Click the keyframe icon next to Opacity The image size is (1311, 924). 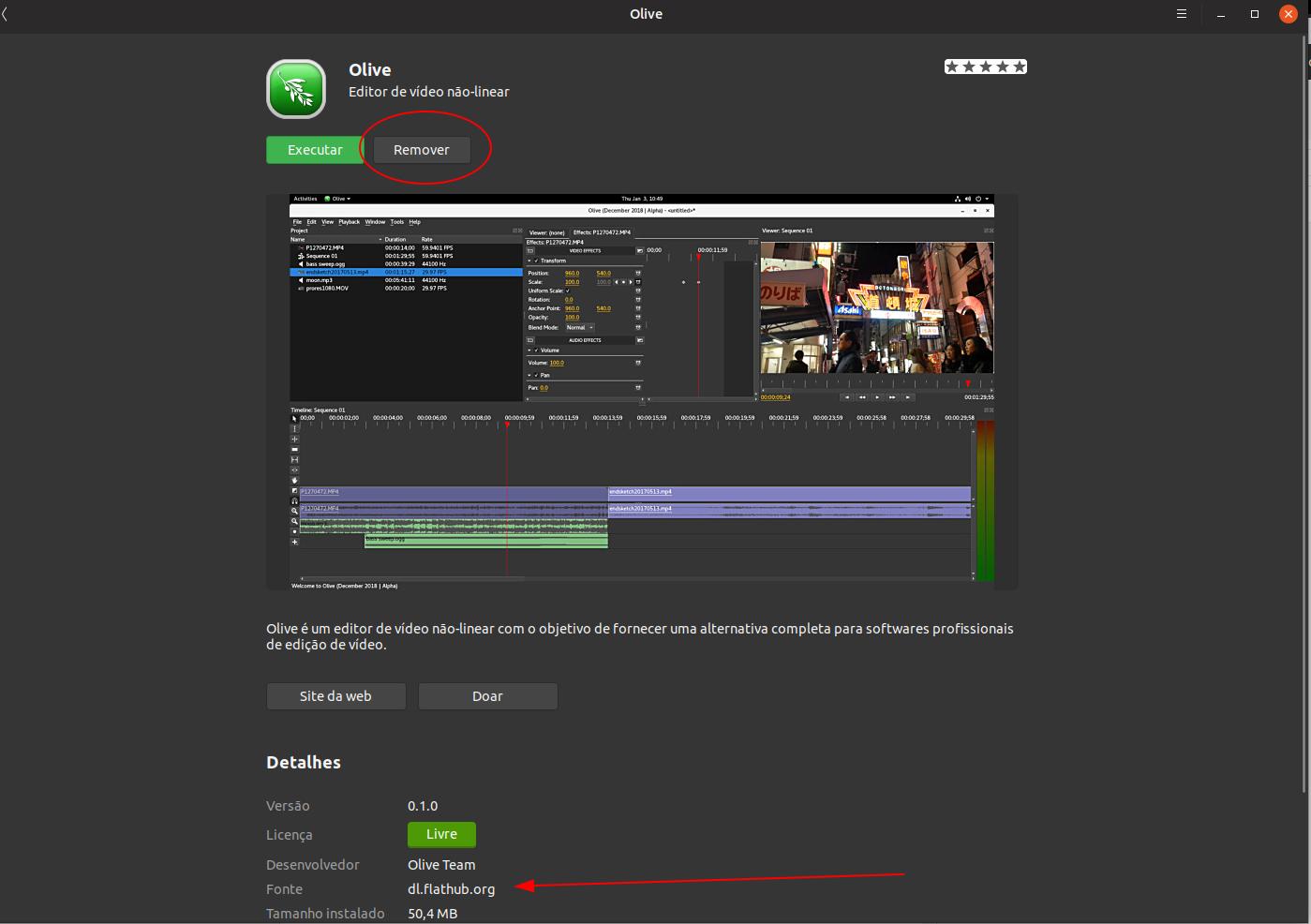click(637, 317)
